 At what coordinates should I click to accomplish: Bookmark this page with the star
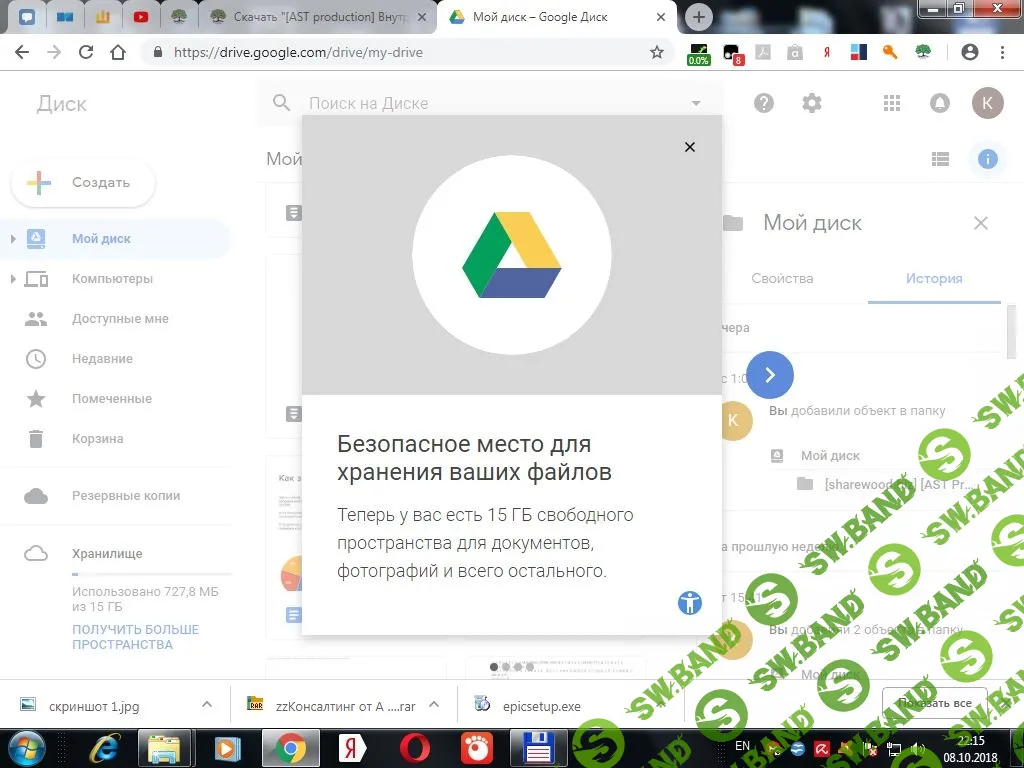pyautogui.click(x=657, y=52)
